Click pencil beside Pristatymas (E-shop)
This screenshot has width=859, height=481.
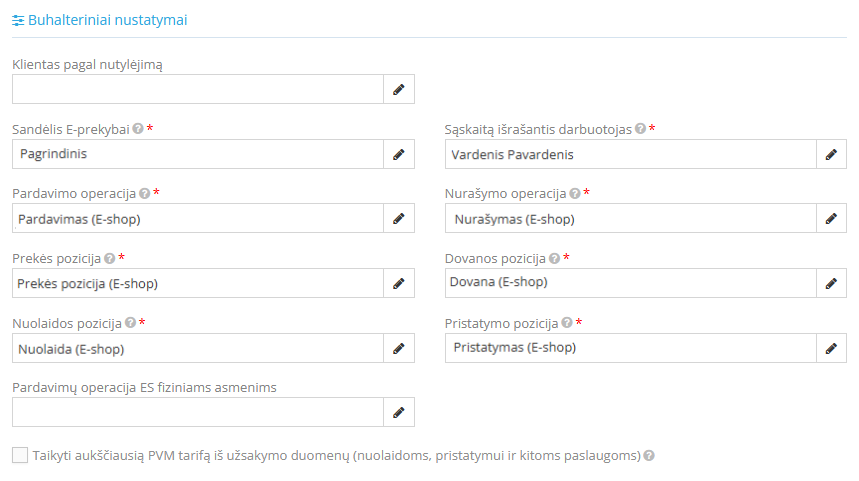830,348
